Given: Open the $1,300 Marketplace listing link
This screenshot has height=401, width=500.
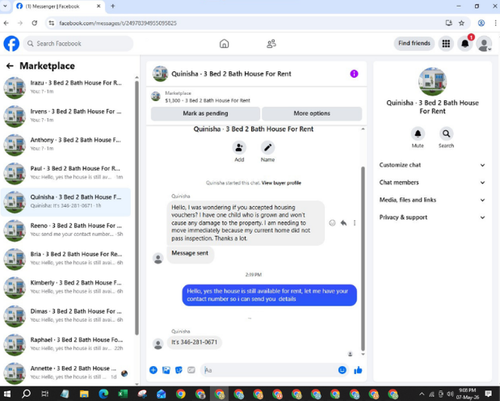Looking at the screenshot, I should coord(207,100).
